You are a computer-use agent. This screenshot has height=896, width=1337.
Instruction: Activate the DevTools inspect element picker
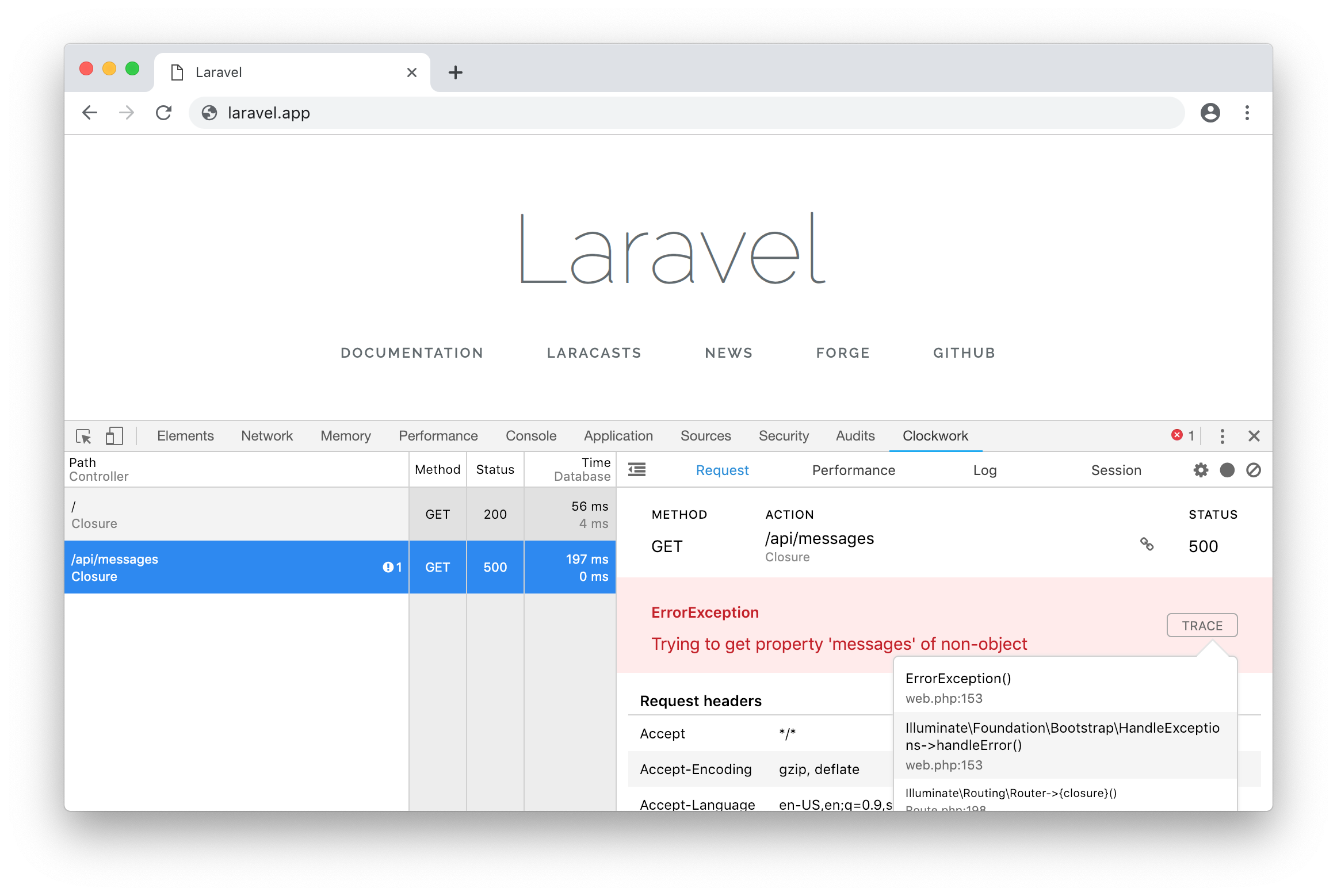[x=84, y=436]
